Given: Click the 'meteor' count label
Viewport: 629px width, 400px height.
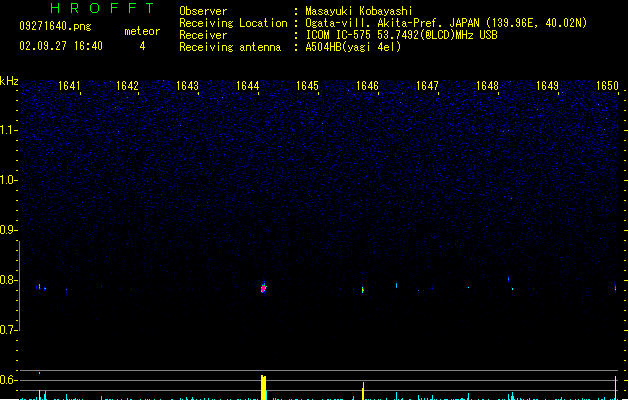Looking at the screenshot, I should pyautogui.click(x=142, y=31).
